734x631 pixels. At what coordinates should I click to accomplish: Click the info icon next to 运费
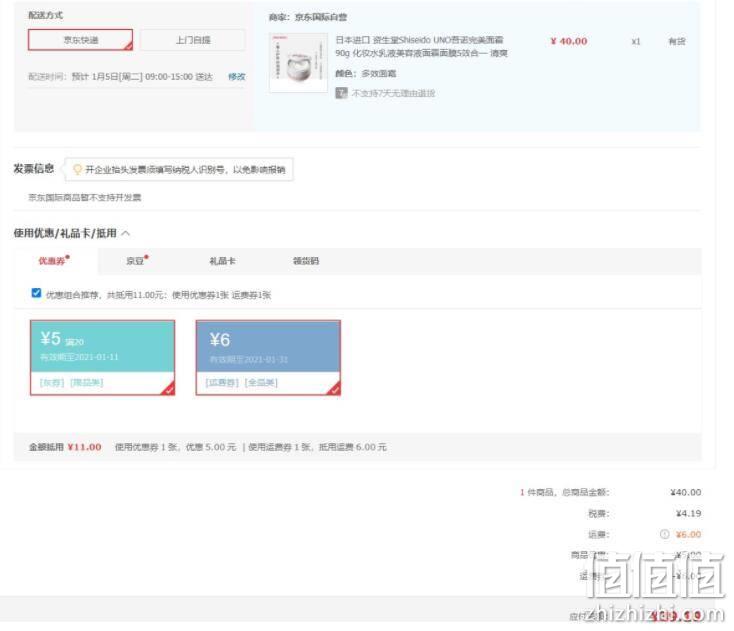[x=664, y=534]
